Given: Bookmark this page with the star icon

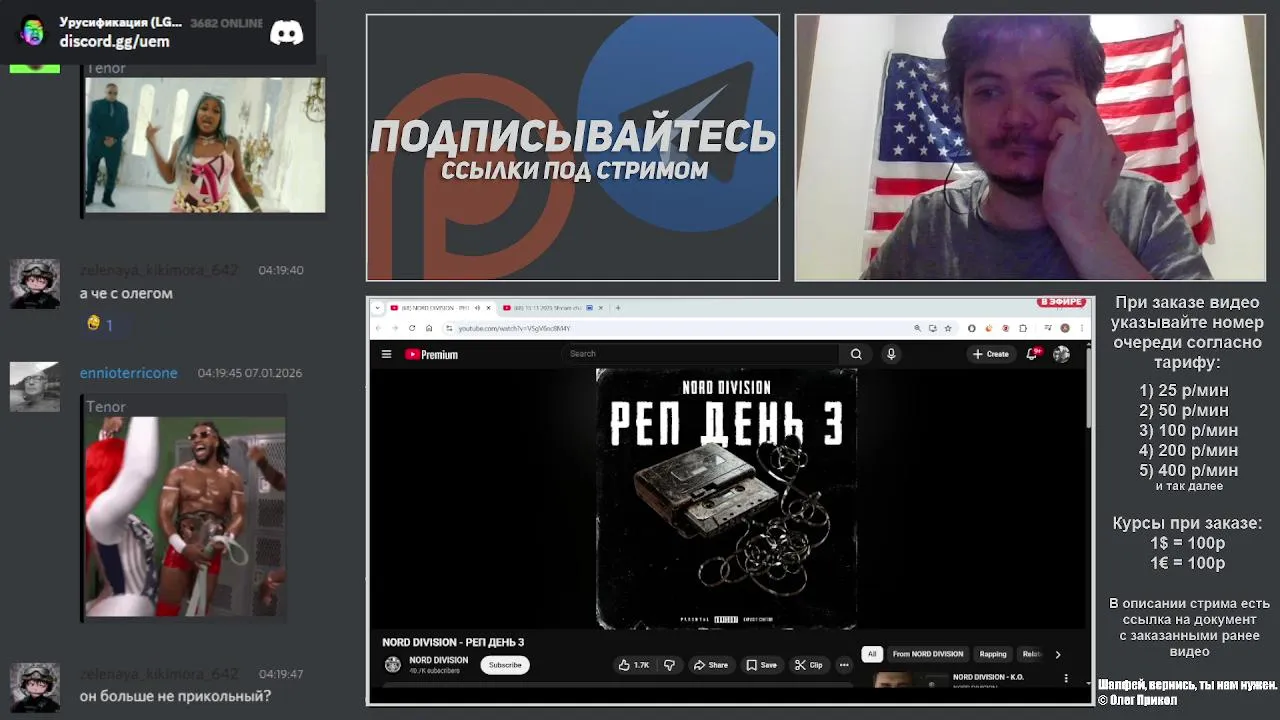Looking at the screenshot, I should point(948,328).
